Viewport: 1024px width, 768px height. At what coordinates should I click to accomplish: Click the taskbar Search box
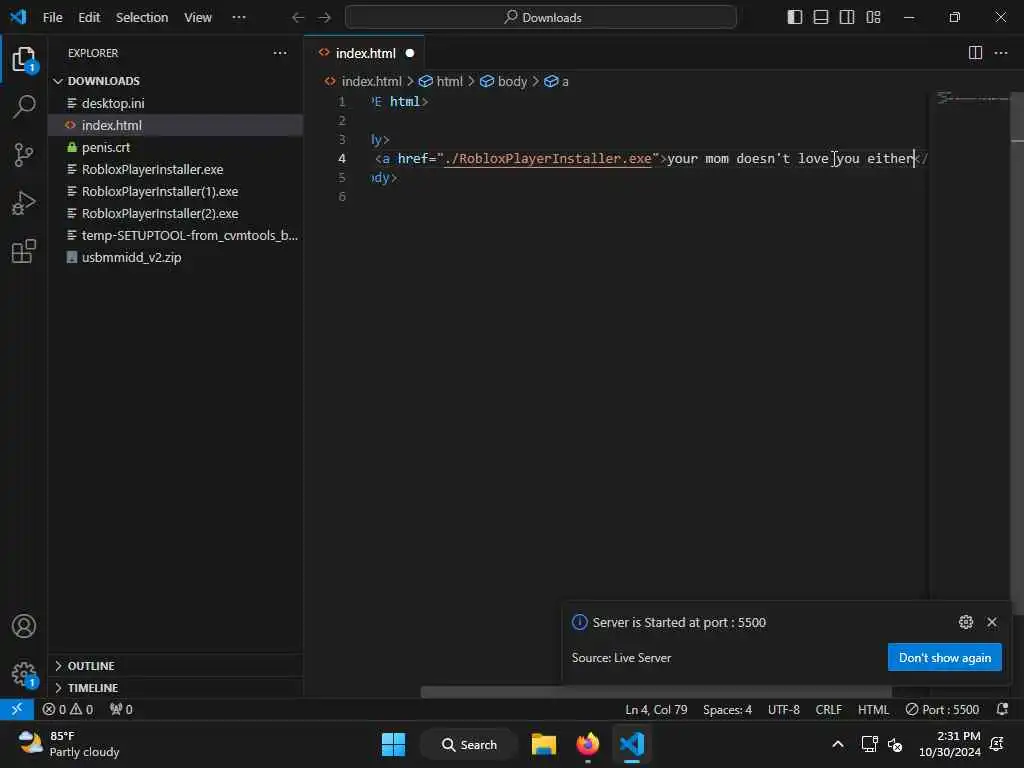(470, 744)
